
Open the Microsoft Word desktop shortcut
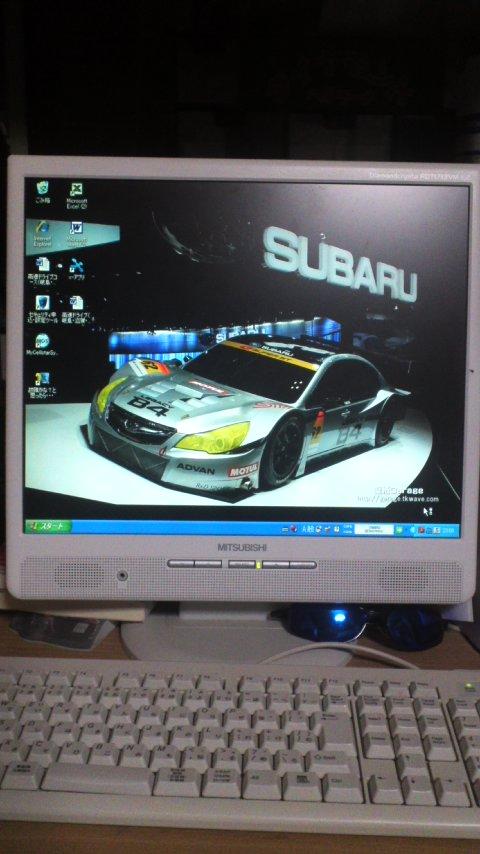coord(76,233)
